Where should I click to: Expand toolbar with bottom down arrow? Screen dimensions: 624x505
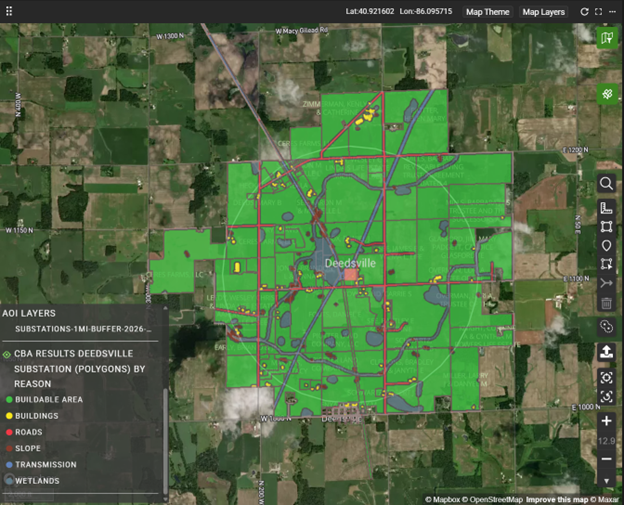(606, 481)
